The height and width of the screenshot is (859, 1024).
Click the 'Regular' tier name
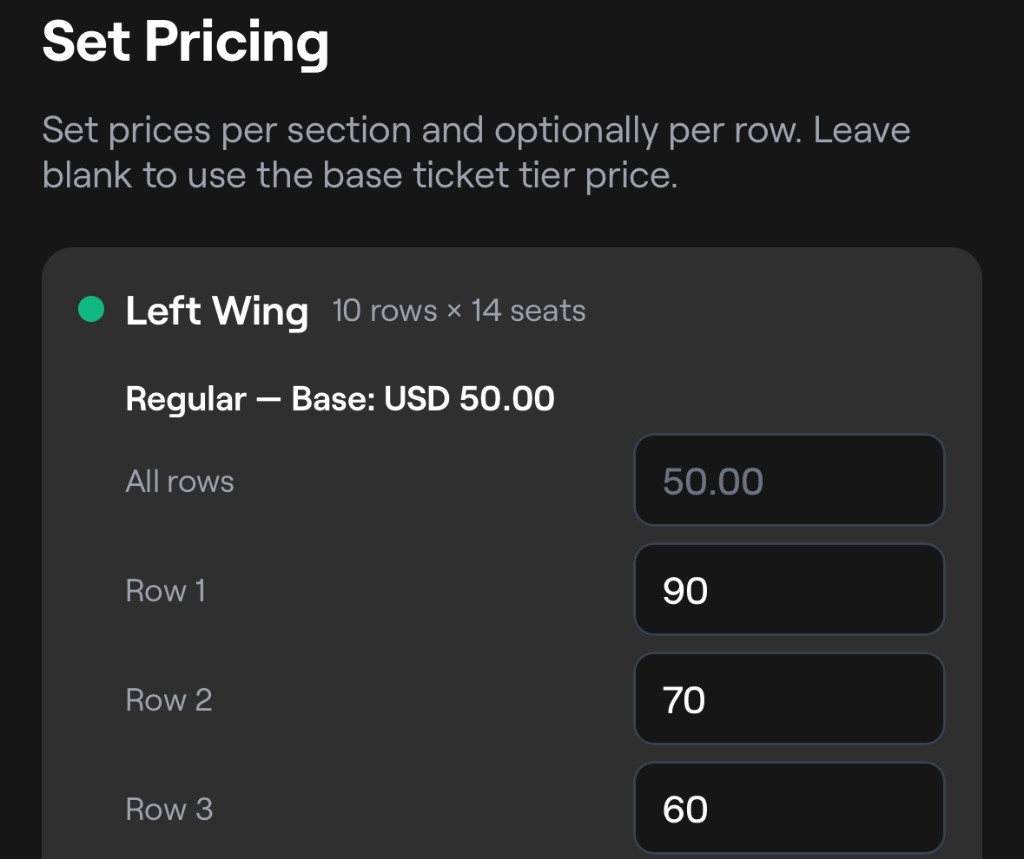coord(186,399)
